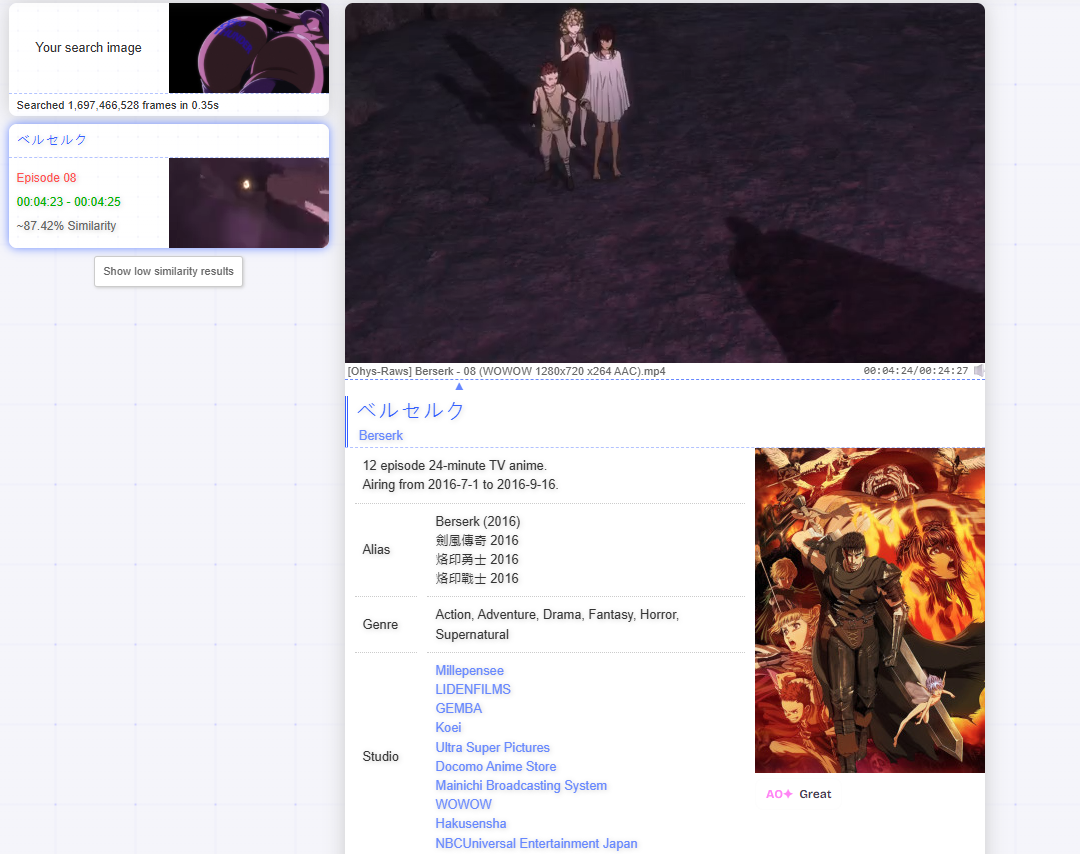Click the 00:04:23 - 00:04:25 timestamp
Screen dimensions: 1080x854
pos(69,202)
